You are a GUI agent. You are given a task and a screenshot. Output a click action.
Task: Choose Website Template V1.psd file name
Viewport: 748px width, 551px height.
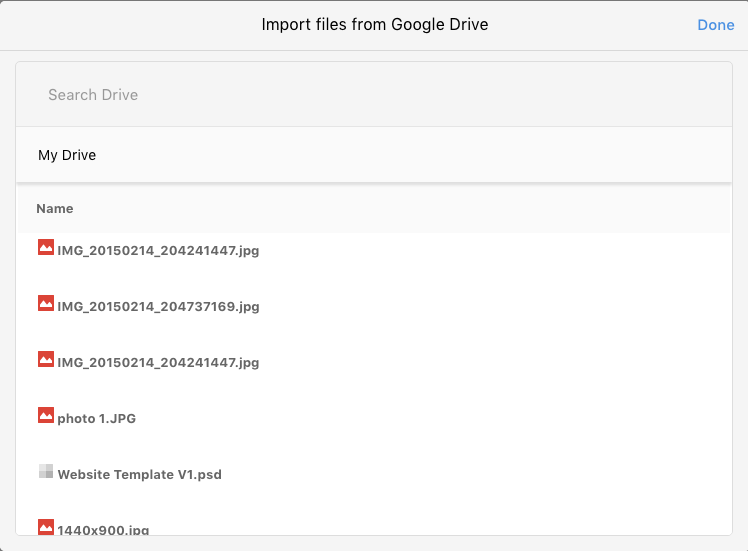click(140, 475)
